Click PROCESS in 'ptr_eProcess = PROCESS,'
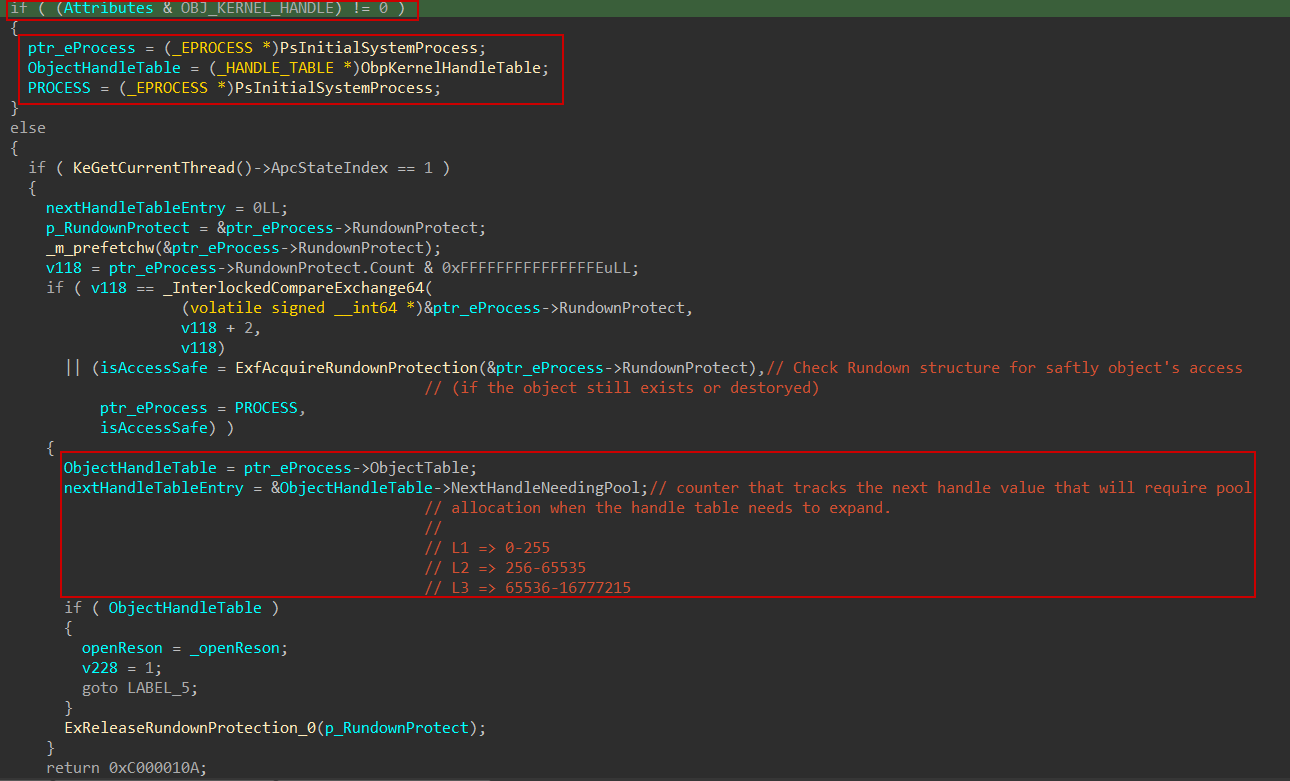Image resolution: width=1290 pixels, height=781 pixels. click(266, 408)
